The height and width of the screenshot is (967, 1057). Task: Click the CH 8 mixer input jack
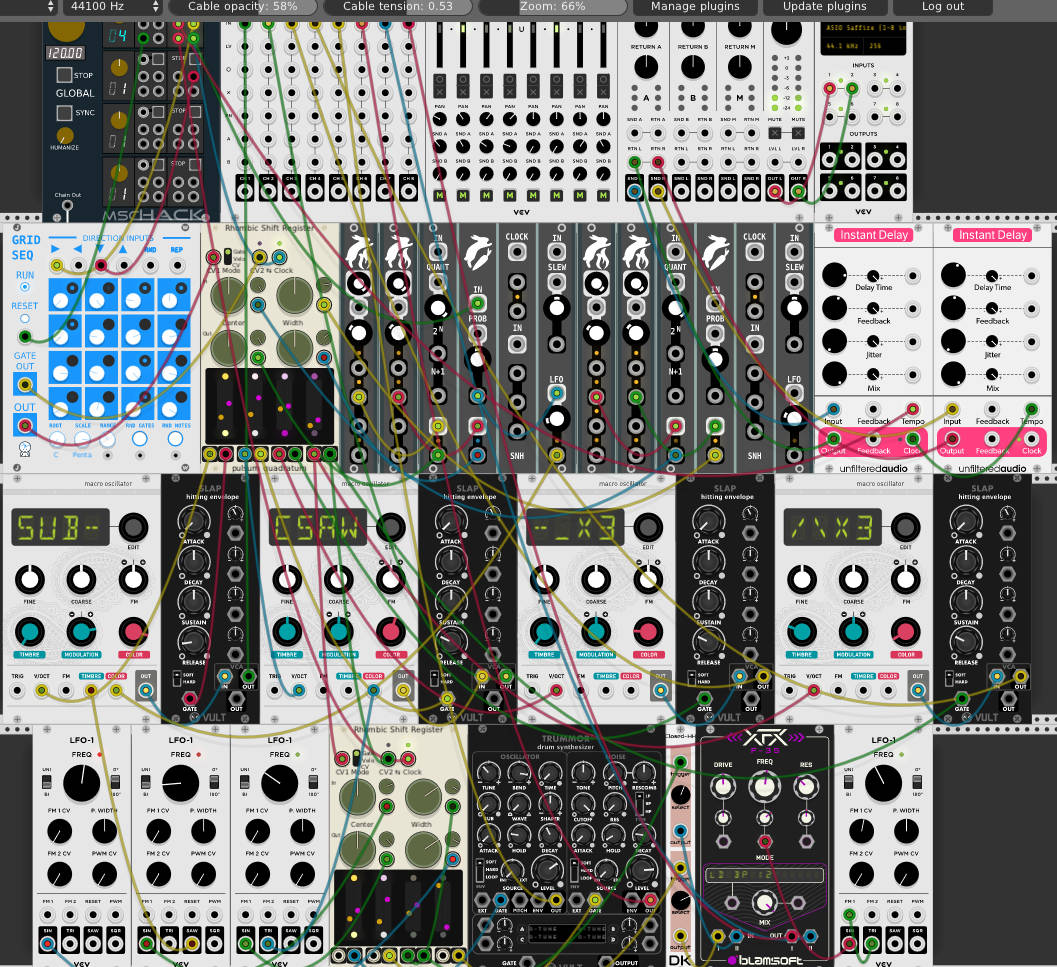coord(408,191)
